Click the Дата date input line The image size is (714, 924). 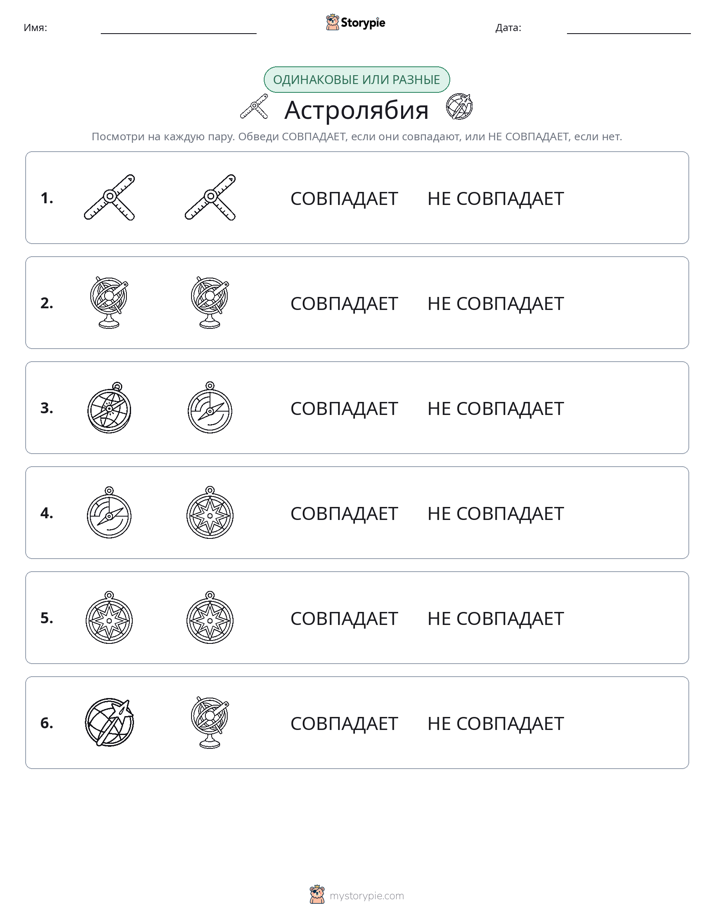[629, 28]
